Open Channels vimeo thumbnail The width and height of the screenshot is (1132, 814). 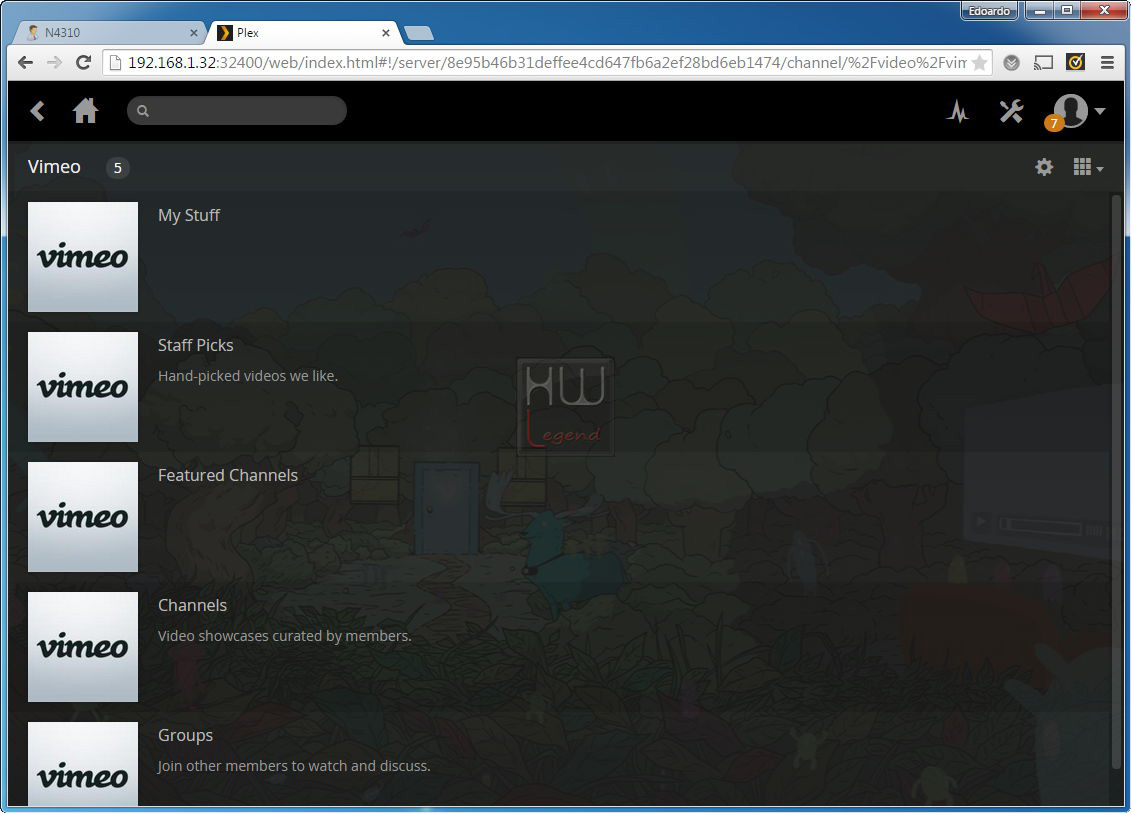pos(83,647)
